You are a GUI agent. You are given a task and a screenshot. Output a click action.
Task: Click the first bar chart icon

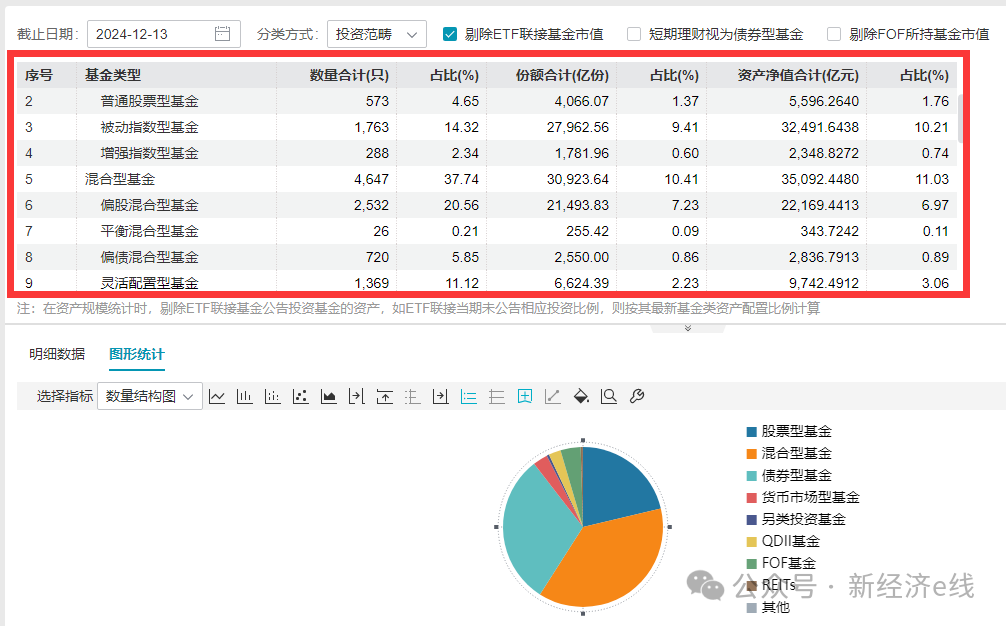[245, 397]
